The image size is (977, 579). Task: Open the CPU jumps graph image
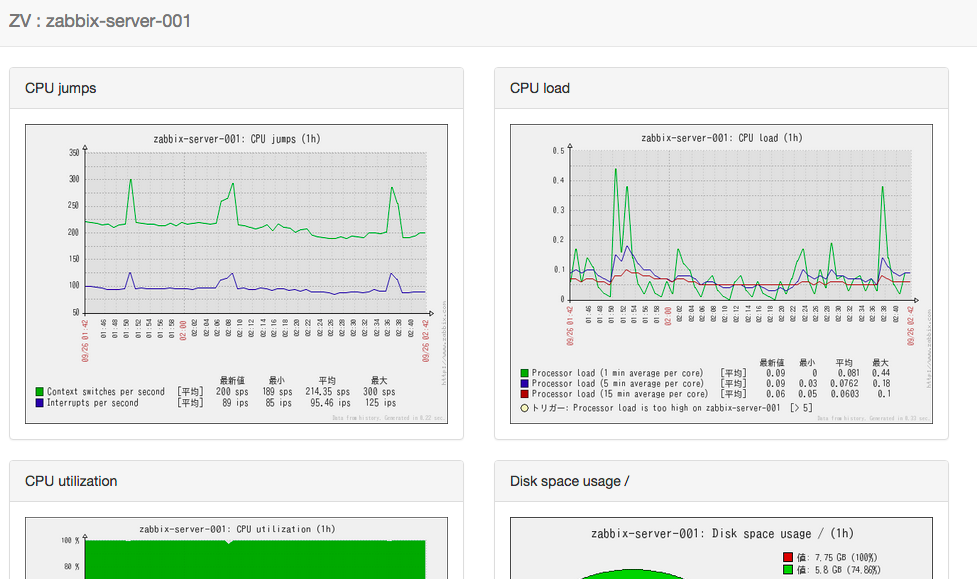(236, 274)
